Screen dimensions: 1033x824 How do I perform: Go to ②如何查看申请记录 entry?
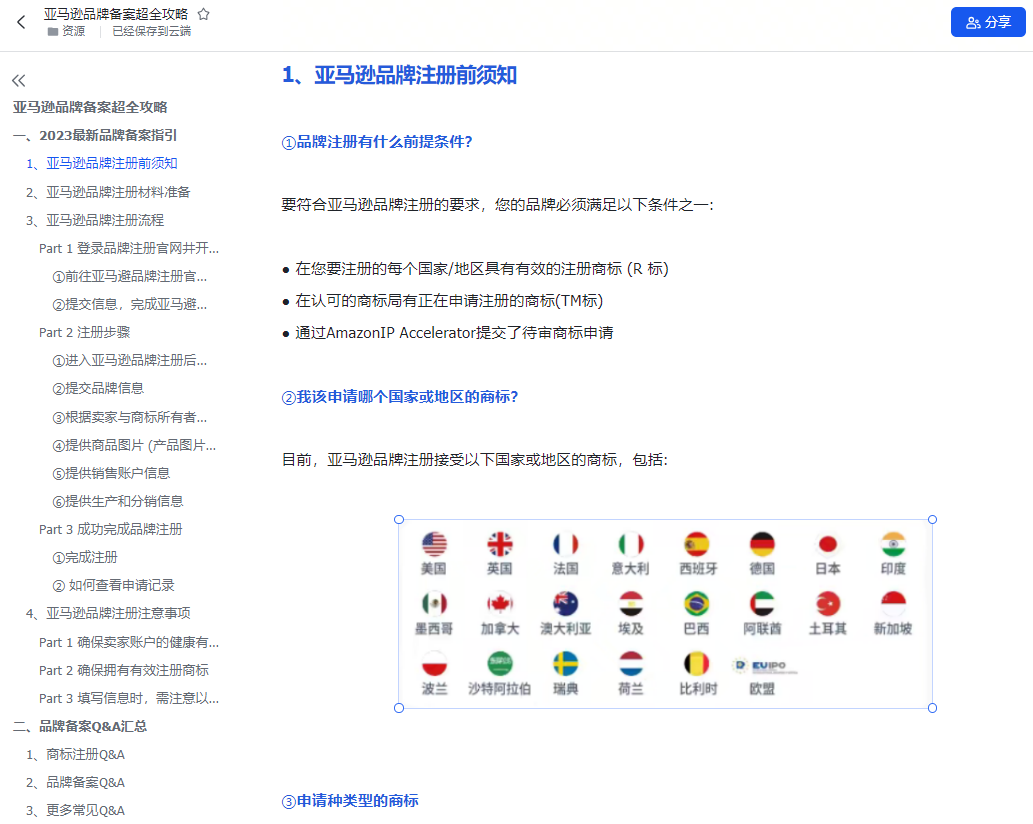click(113, 586)
